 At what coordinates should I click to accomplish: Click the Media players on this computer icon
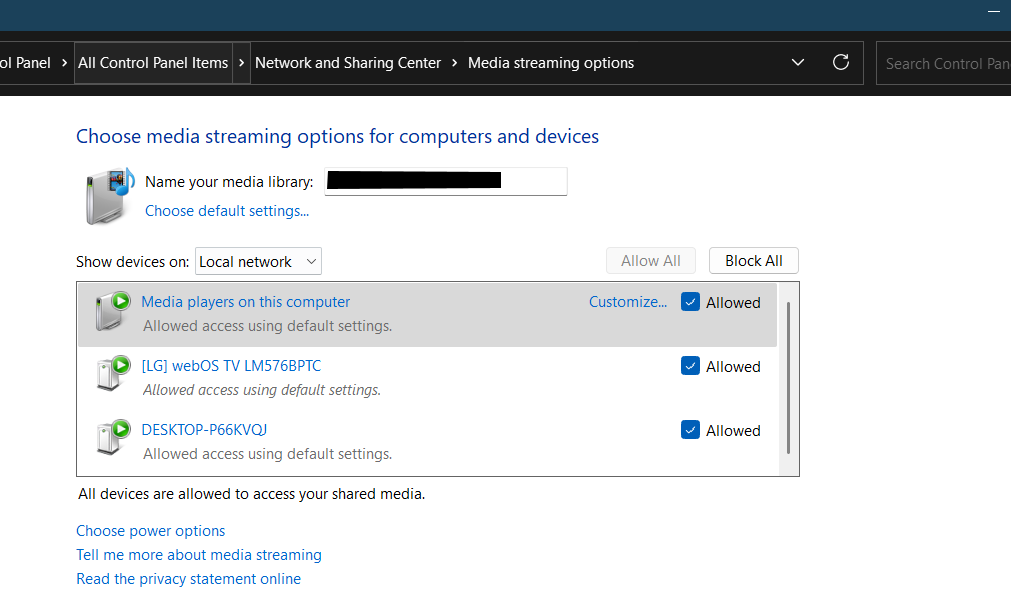coord(113,311)
